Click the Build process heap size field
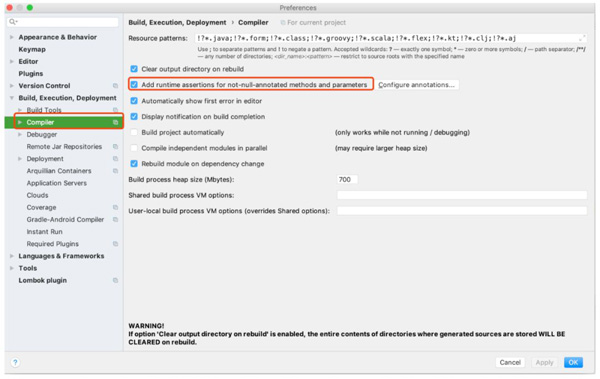Image resolution: width=600 pixels, height=379 pixels. (347, 180)
